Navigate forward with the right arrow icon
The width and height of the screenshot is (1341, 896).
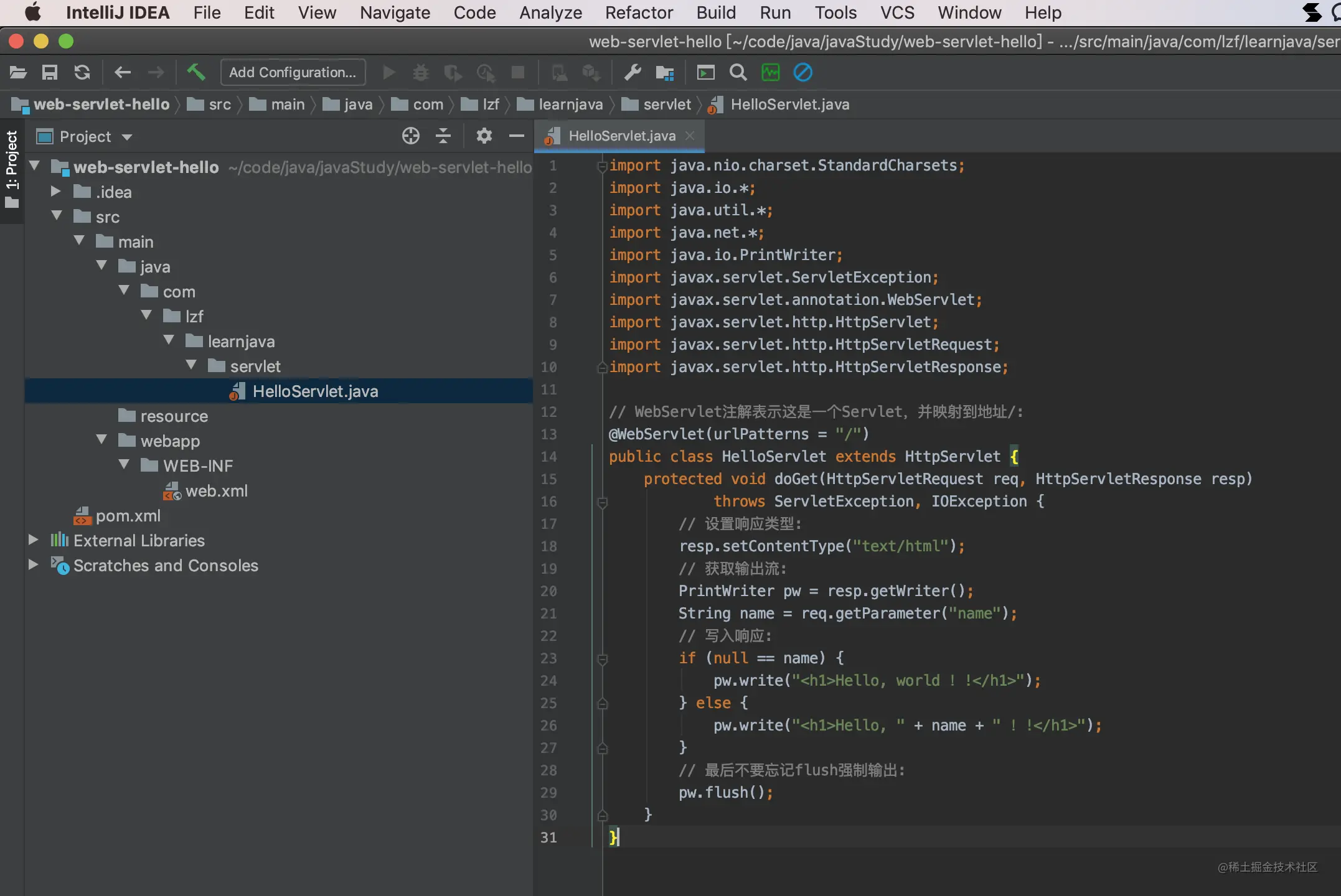click(x=156, y=73)
